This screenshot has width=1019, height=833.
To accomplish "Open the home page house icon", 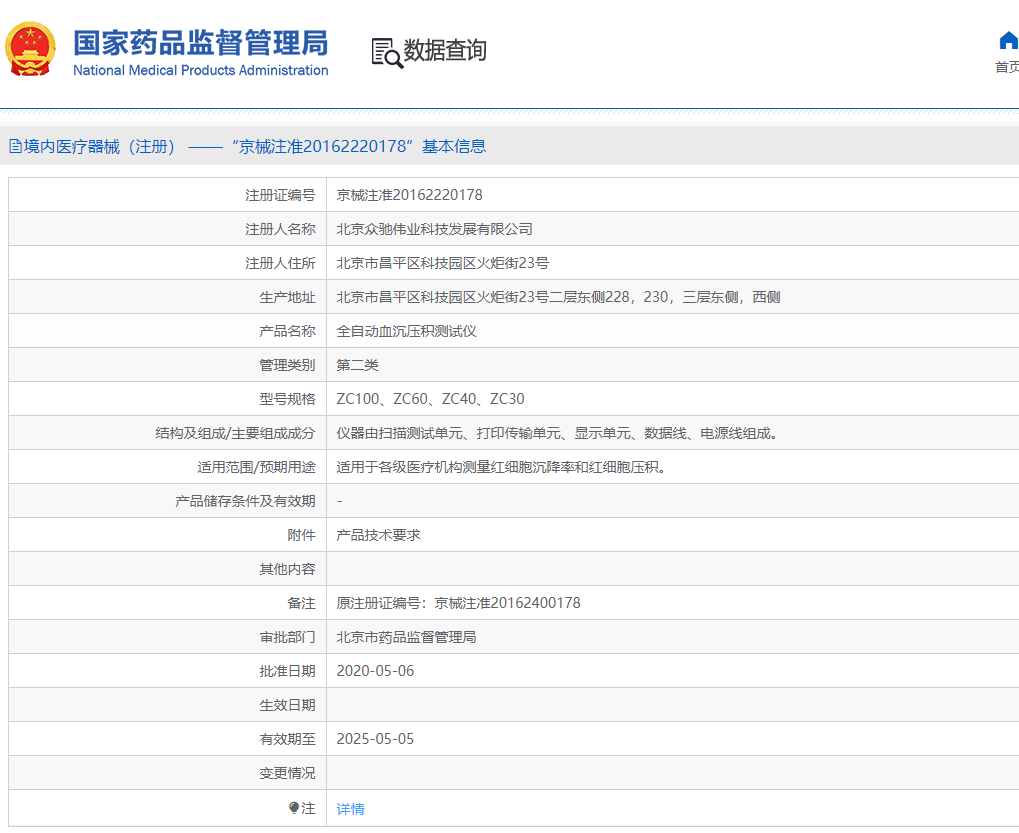I will pos(1009,40).
